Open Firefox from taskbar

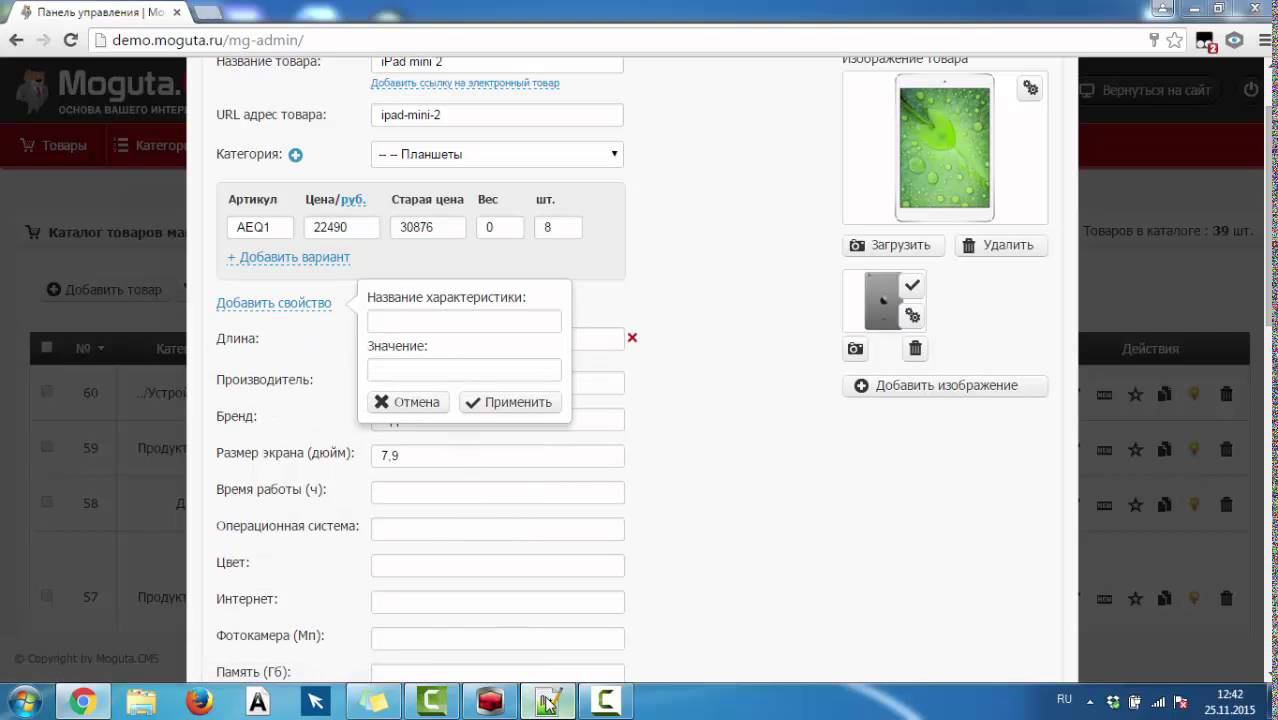click(199, 701)
